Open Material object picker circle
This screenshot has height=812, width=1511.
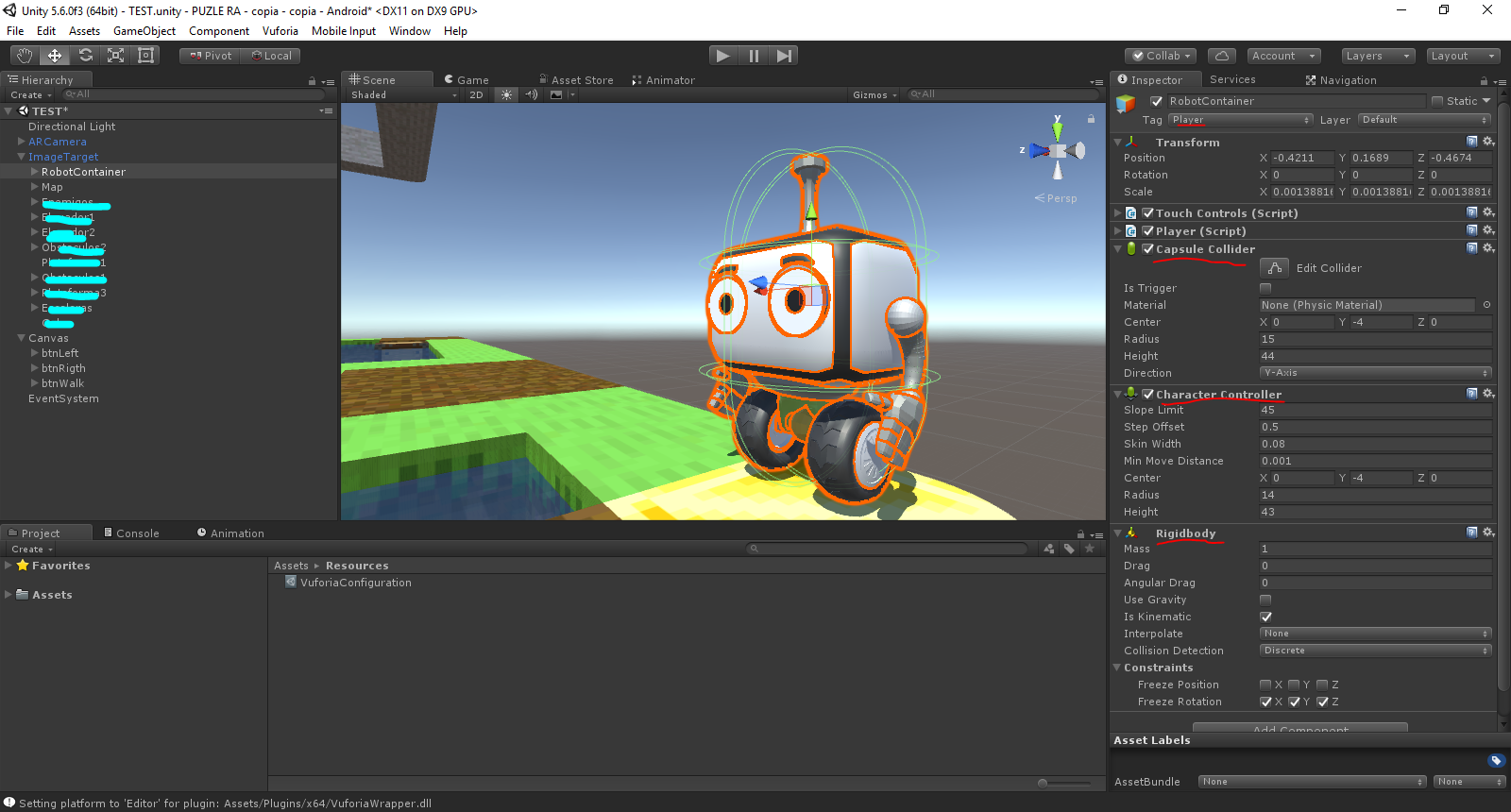[1486, 305]
